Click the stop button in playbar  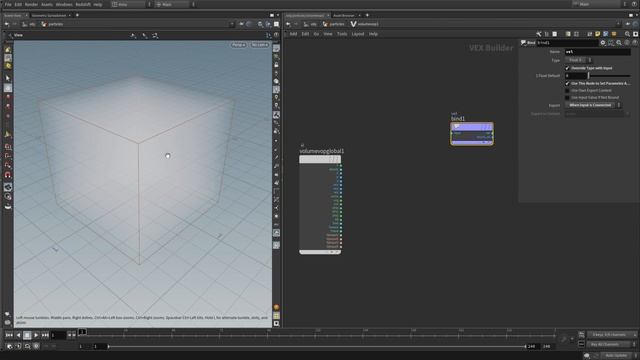pyautogui.click(x=27, y=335)
